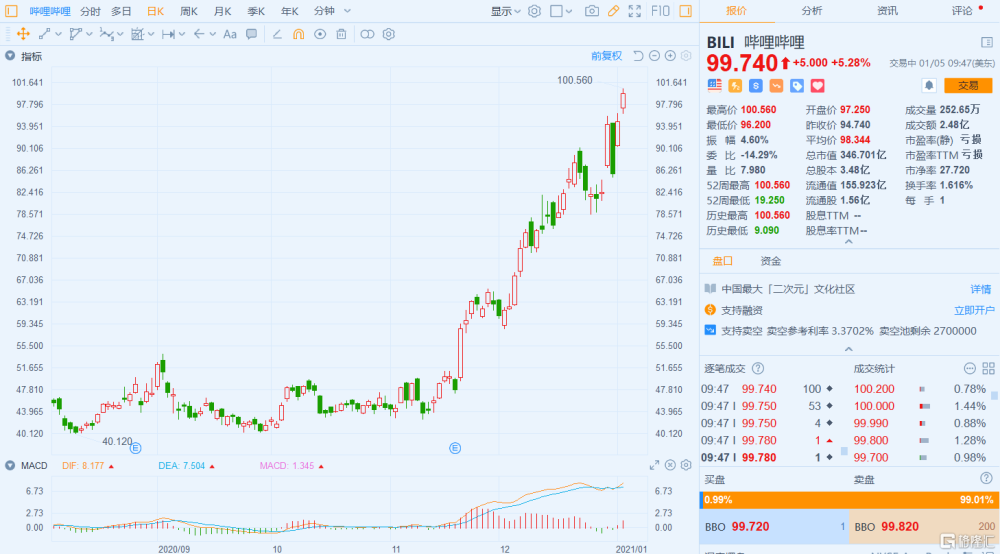Open the 评论 comments tab
The width and height of the screenshot is (1000, 554).
962,11
